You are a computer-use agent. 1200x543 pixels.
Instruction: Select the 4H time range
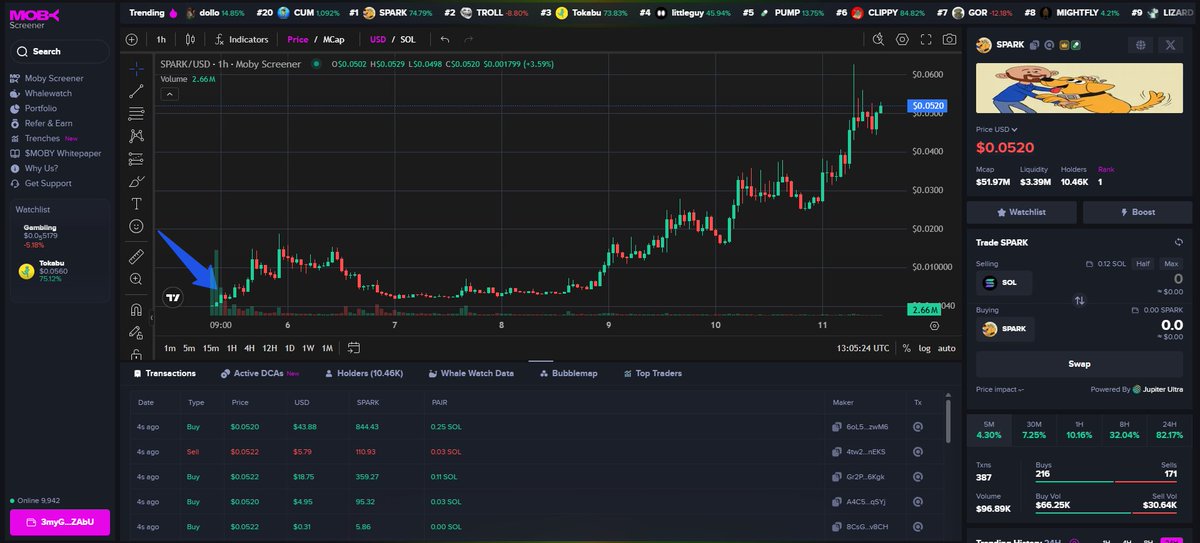250,348
